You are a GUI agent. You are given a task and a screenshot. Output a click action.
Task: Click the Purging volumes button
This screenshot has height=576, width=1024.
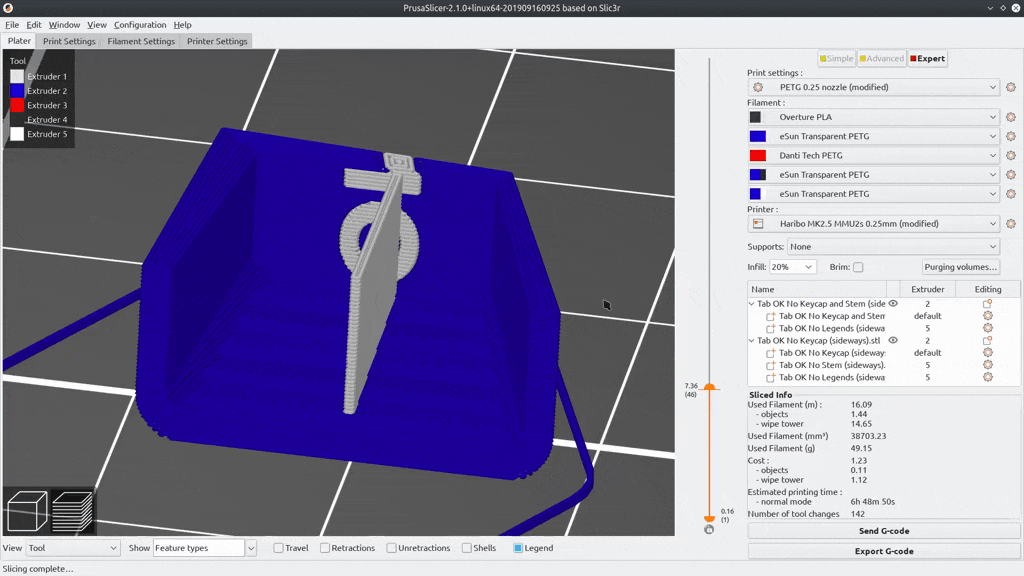[x=960, y=267]
